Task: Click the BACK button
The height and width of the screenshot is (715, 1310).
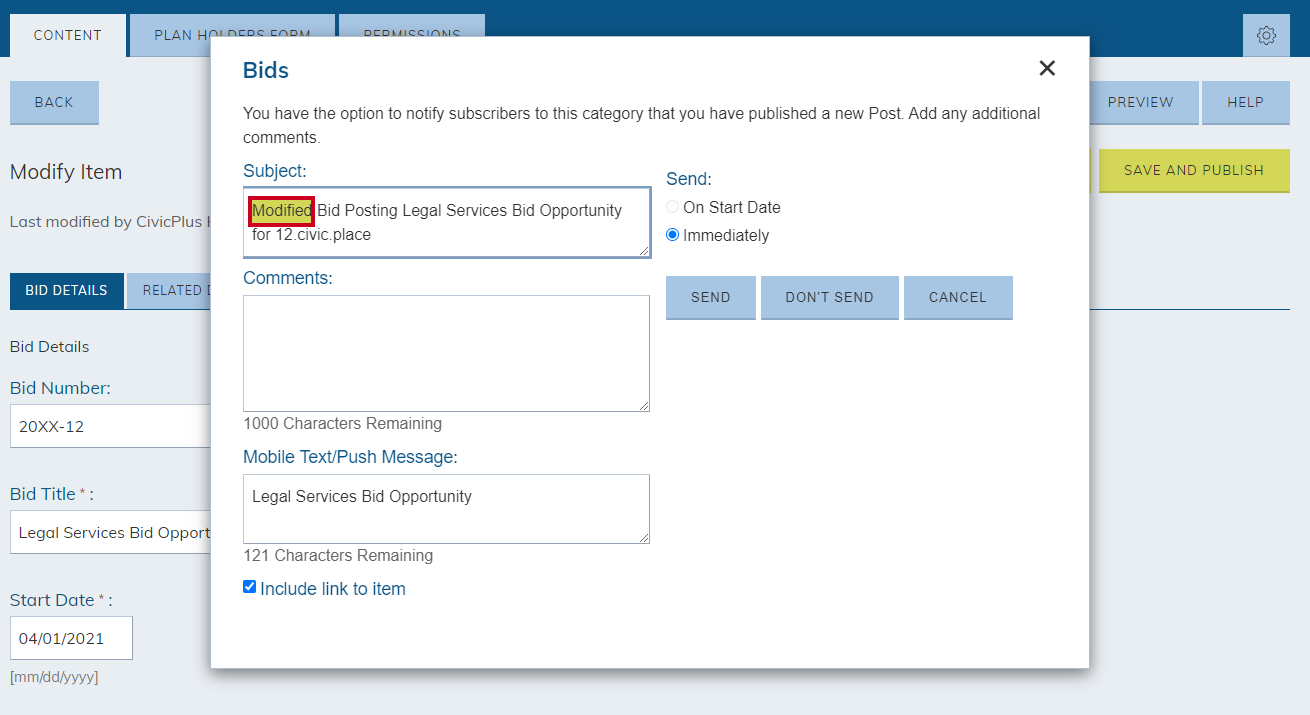Action: (x=54, y=102)
